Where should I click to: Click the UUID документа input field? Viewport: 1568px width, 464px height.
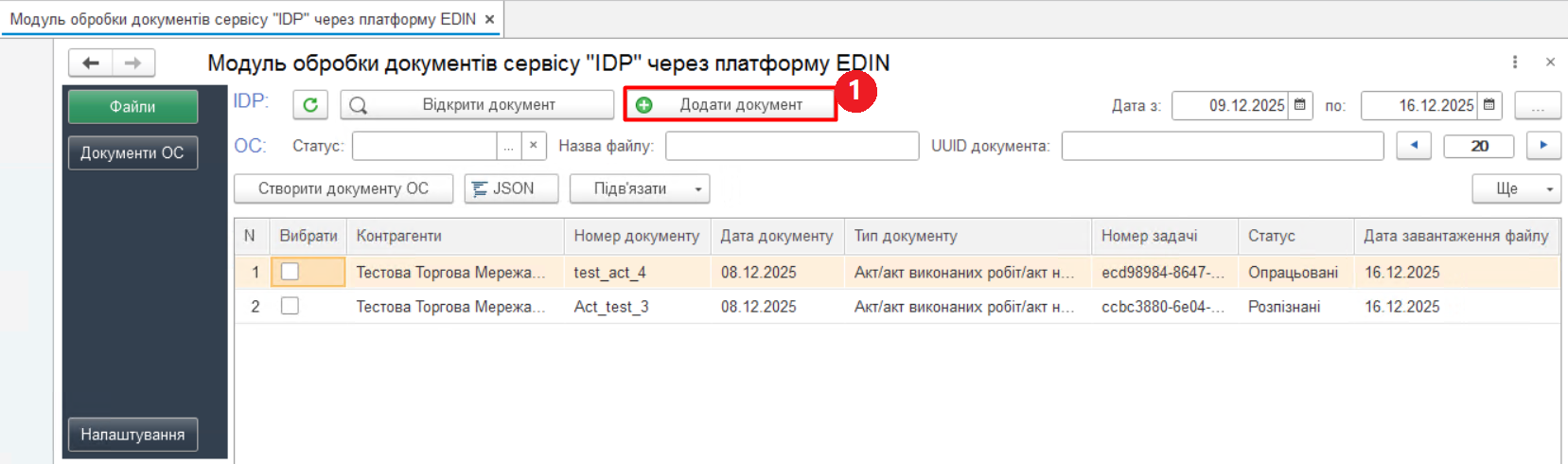(x=1222, y=146)
